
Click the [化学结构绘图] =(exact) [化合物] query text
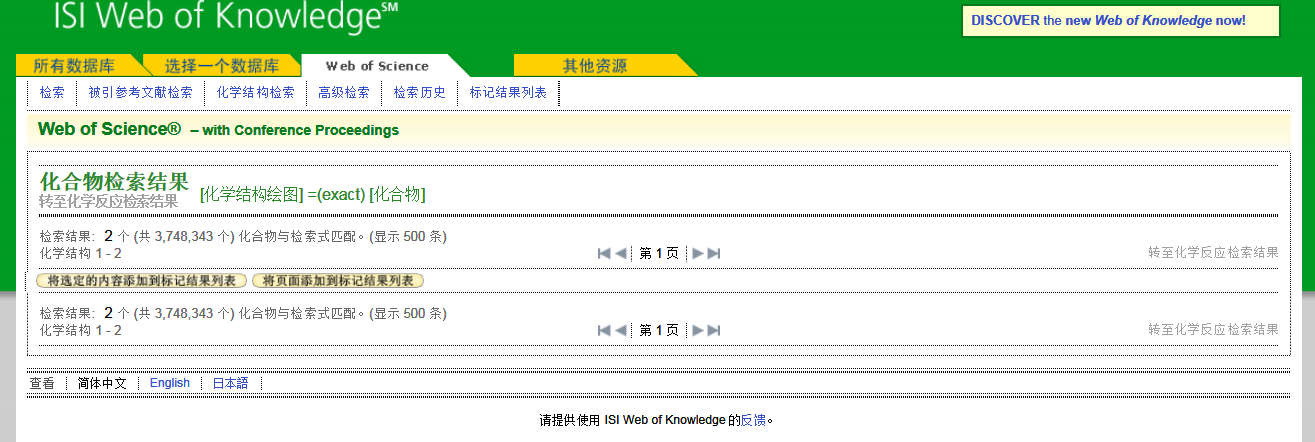pyautogui.click(x=313, y=194)
